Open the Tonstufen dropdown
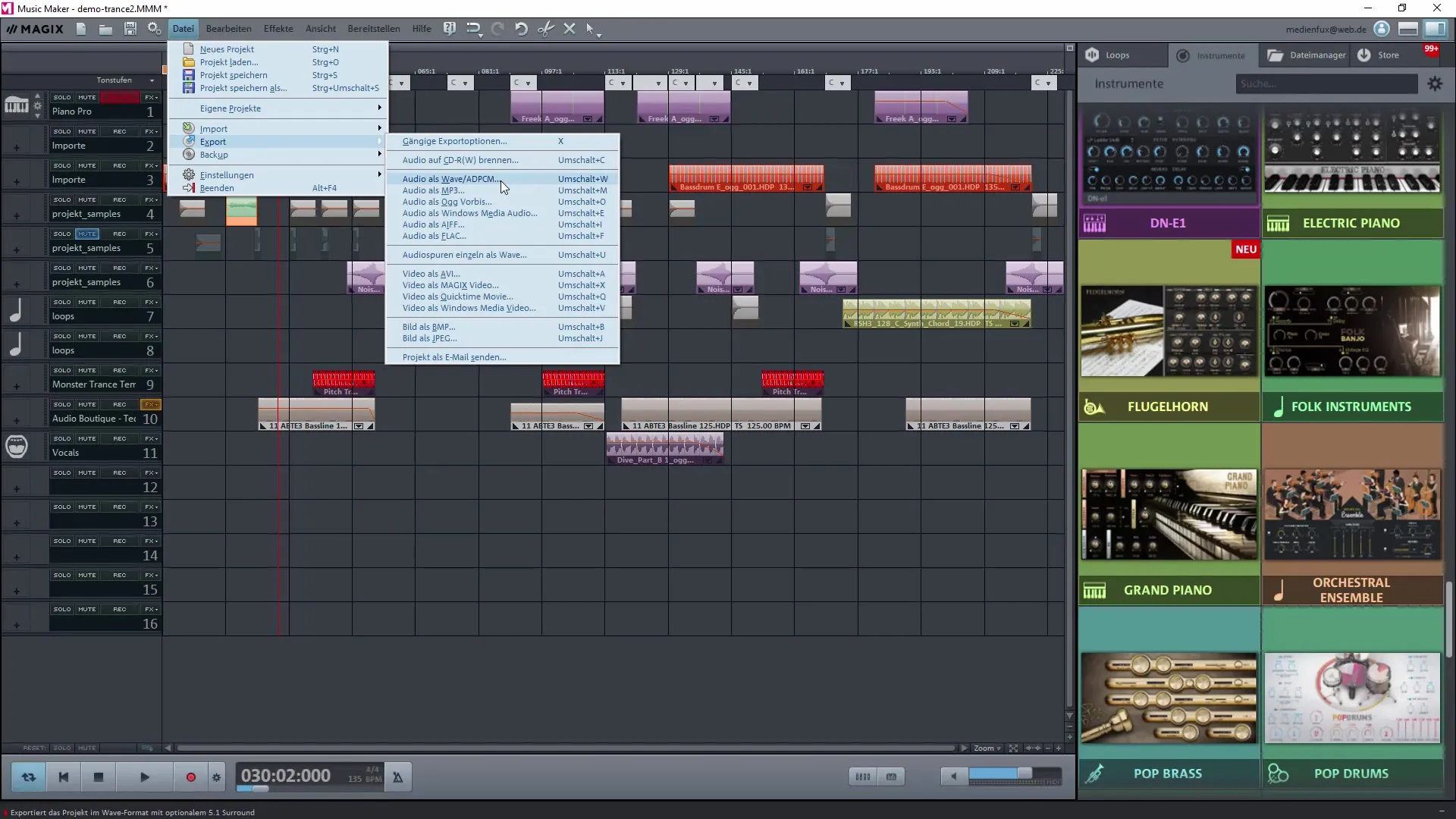 (x=125, y=80)
